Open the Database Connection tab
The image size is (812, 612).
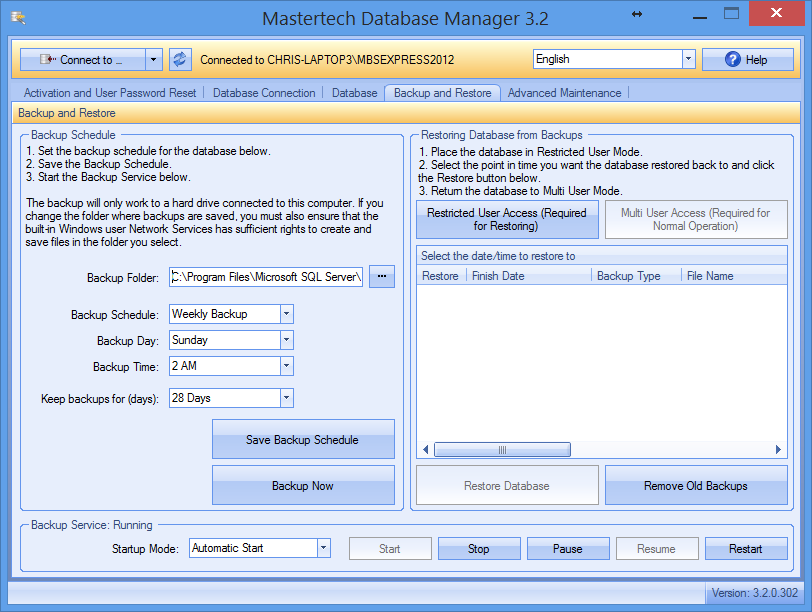(x=264, y=93)
